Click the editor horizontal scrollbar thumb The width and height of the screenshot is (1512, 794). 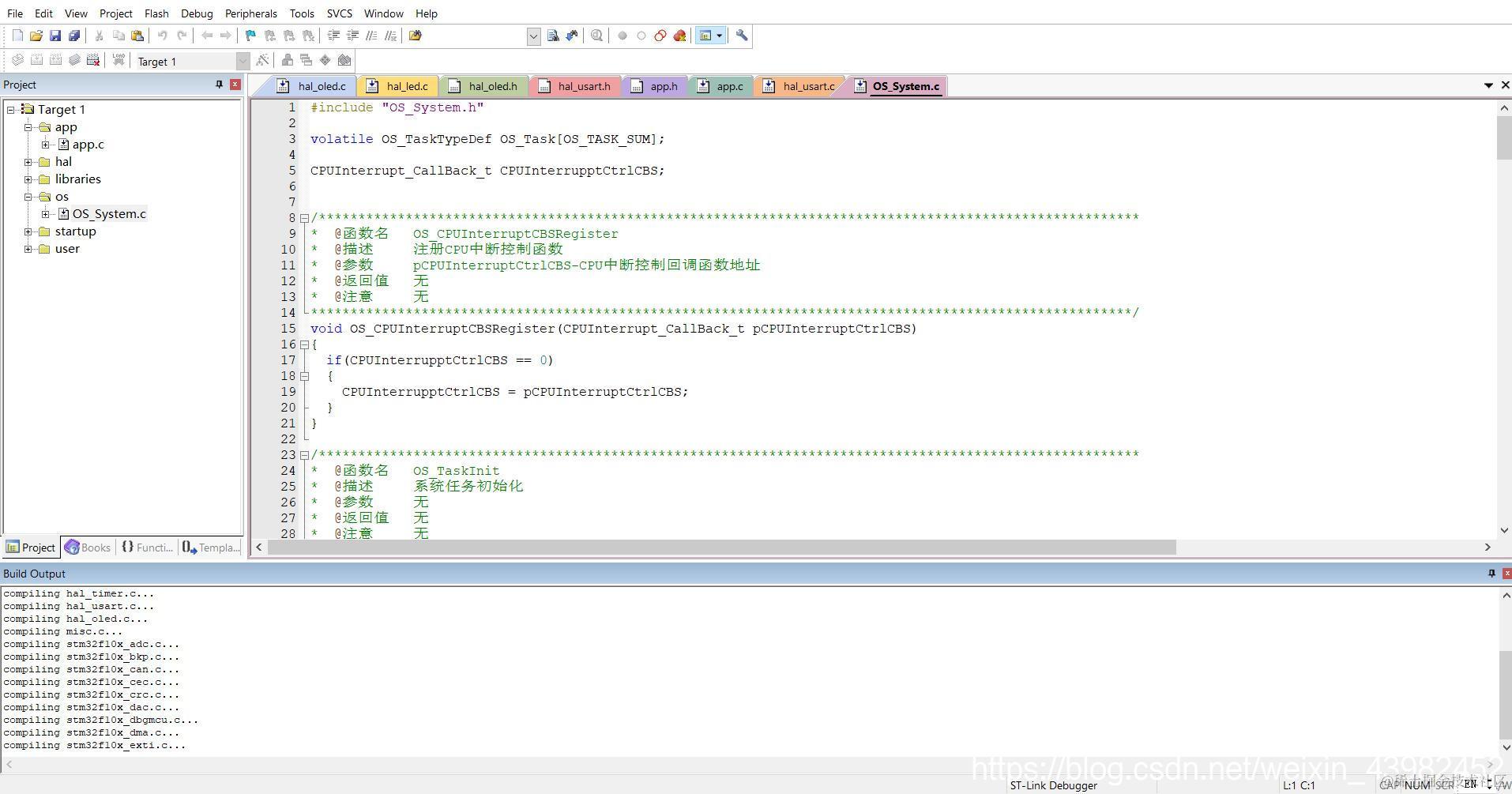pyautogui.click(x=722, y=548)
